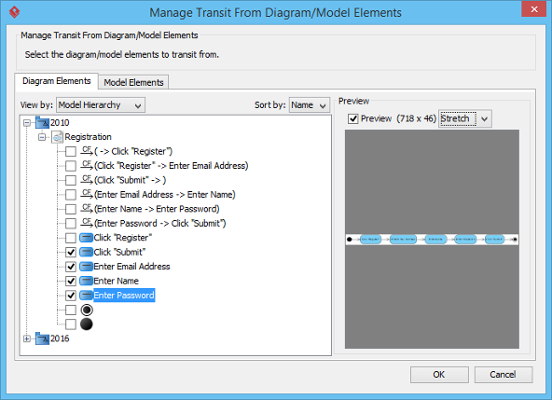Click control flow icon for ( -> Click "Register")
This screenshot has height=400, width=552.
coord(86,151)
